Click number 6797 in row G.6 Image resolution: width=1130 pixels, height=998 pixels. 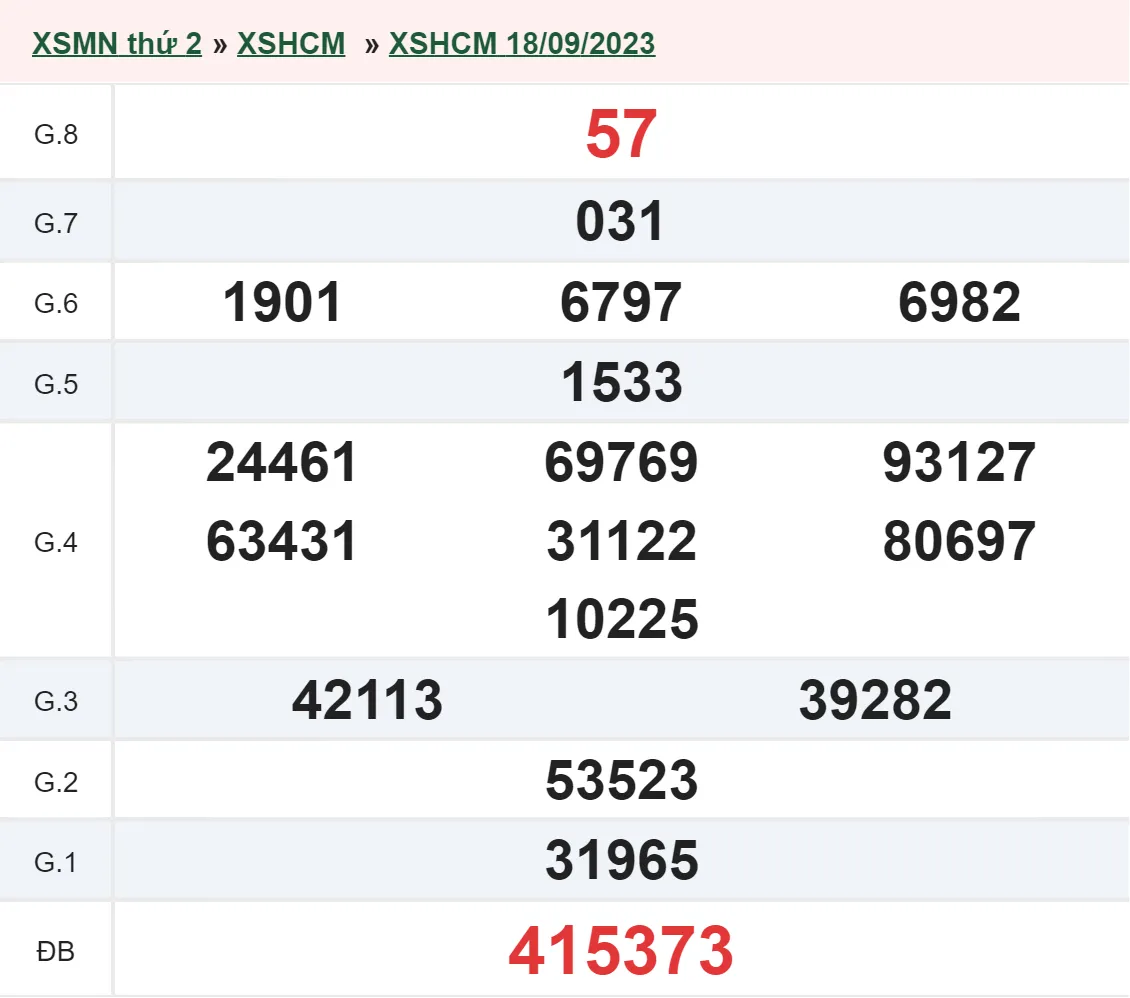pos(621,302)
